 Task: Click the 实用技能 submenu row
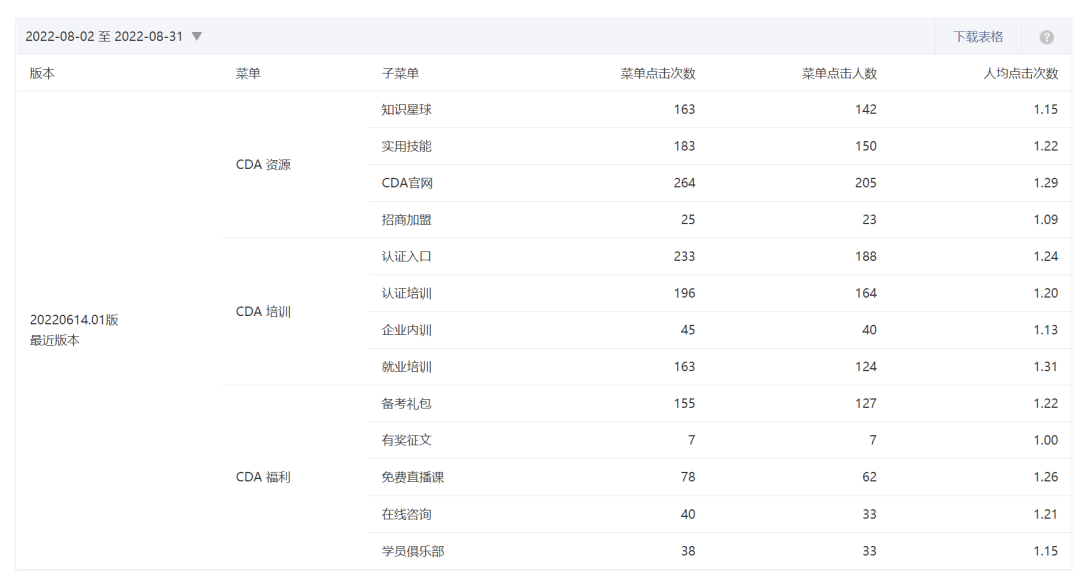720,146
